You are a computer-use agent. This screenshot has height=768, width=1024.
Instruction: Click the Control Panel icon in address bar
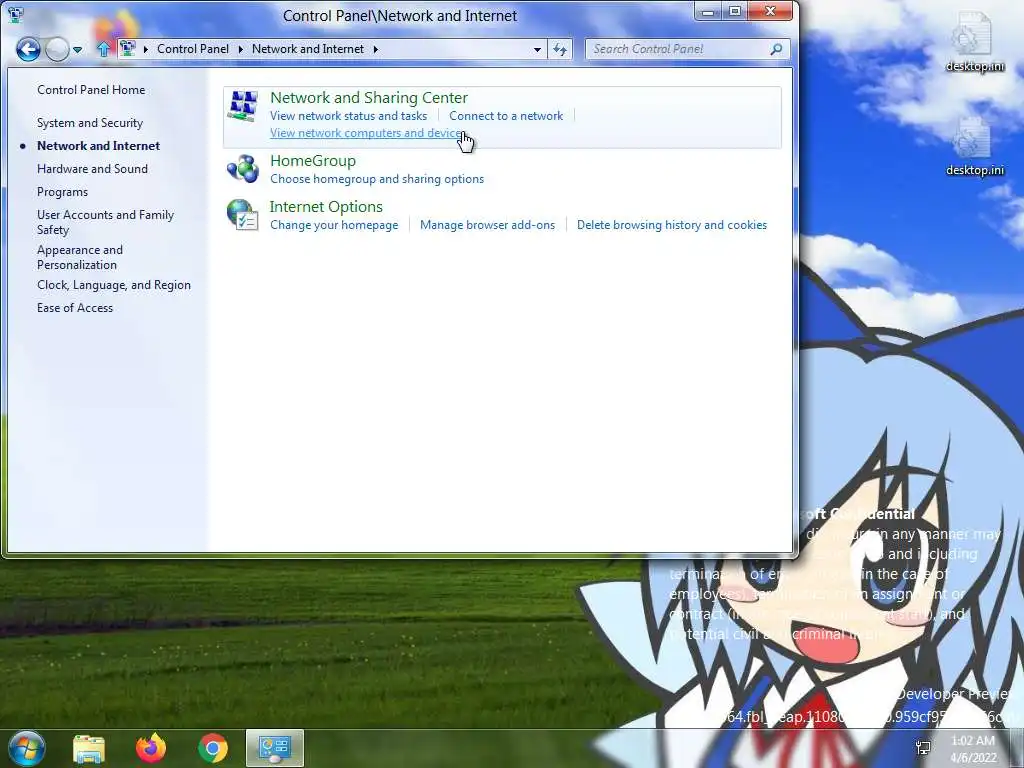128,49
